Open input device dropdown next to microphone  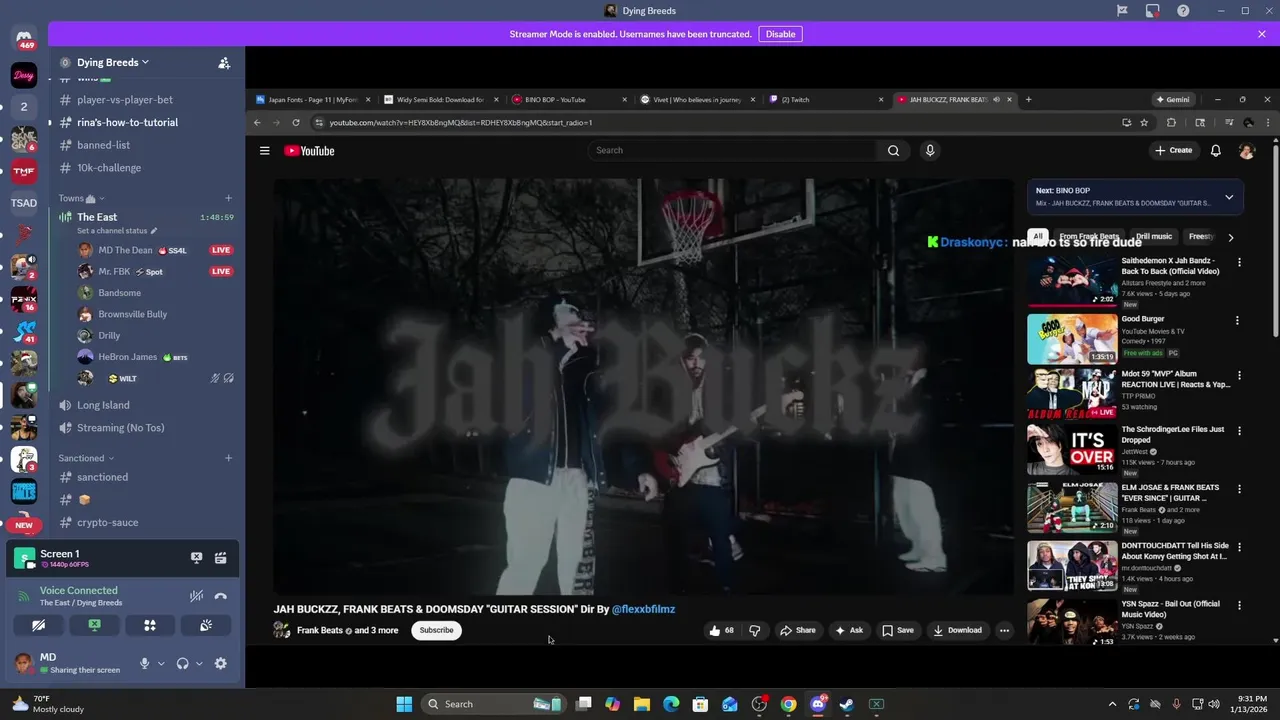coord(161,663)
